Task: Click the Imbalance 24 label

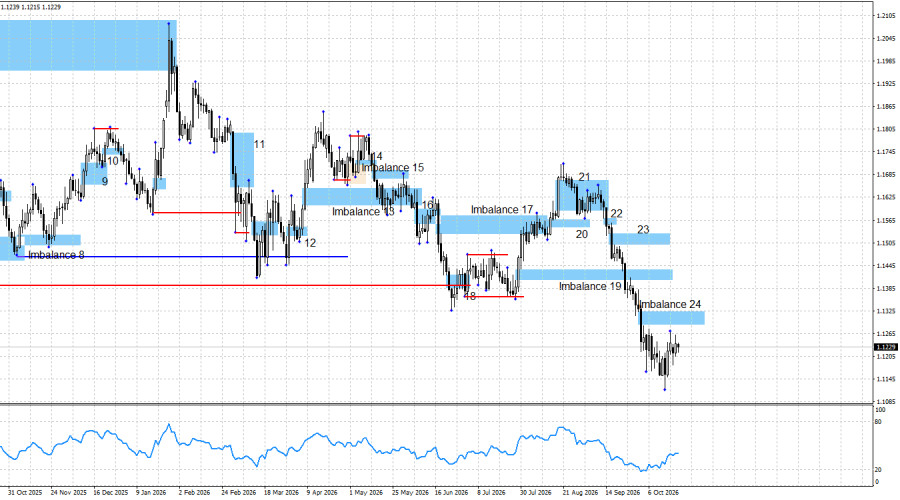Action: pyautogui.click(x=670, y=304)
